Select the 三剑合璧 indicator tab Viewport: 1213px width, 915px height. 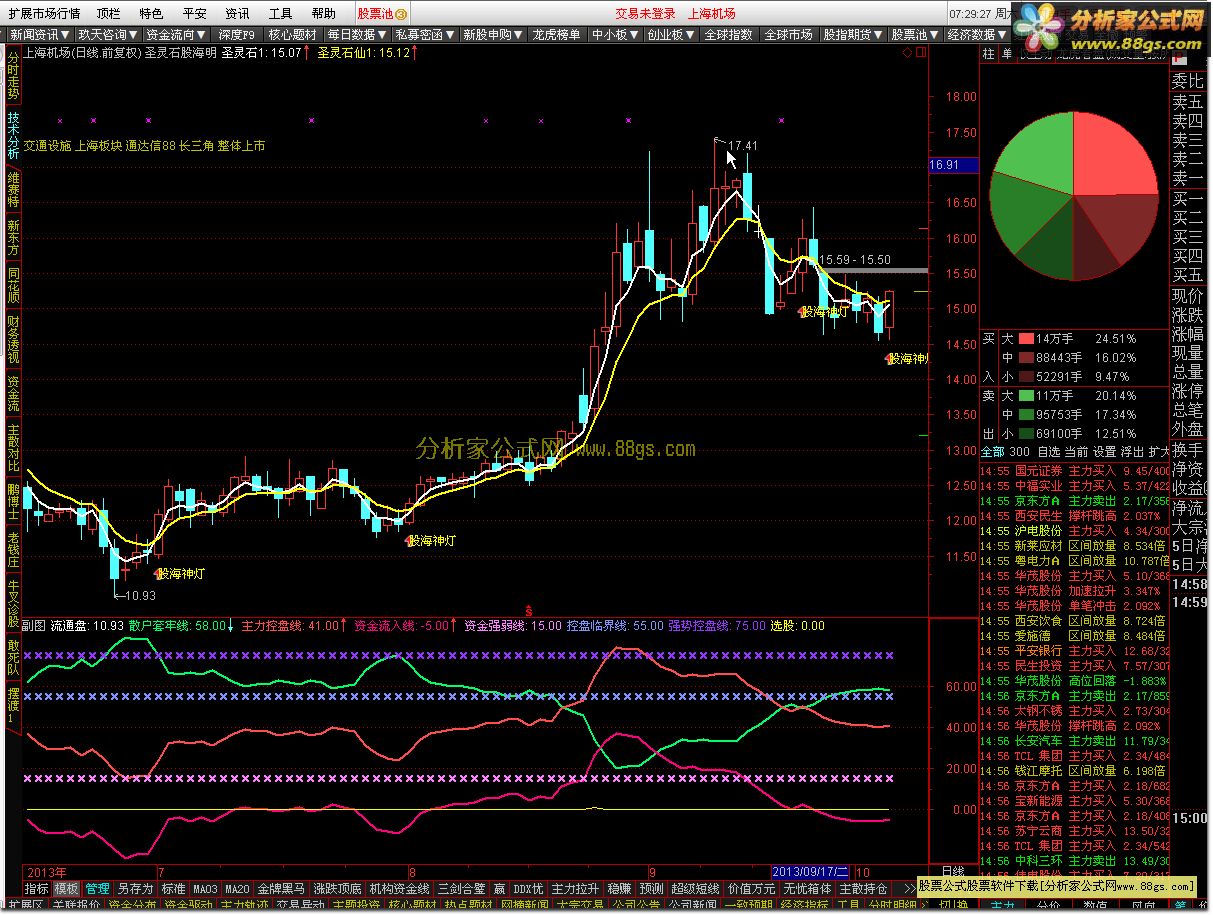(462, 888)
